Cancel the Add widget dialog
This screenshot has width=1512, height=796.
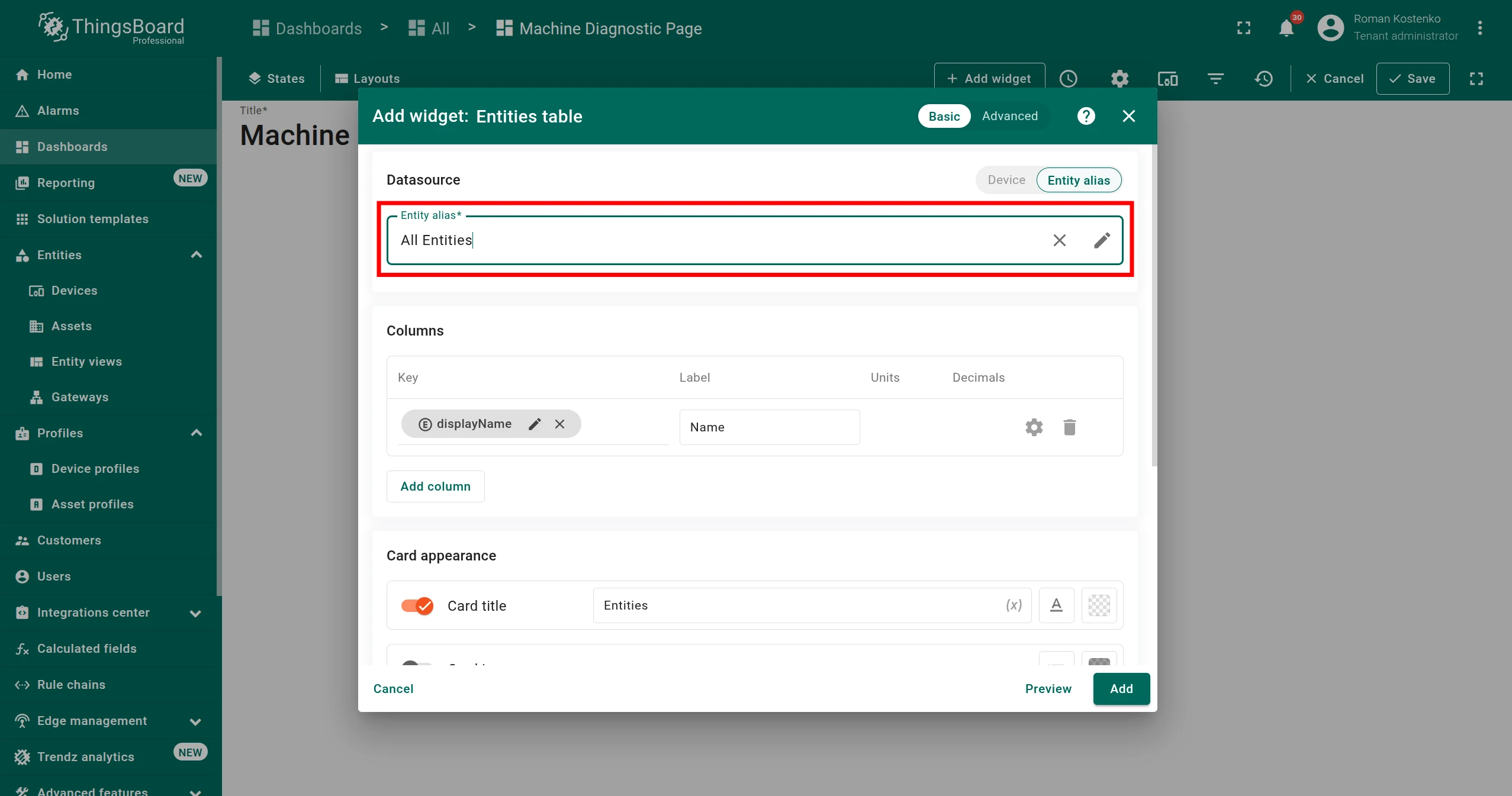(393, 689)
